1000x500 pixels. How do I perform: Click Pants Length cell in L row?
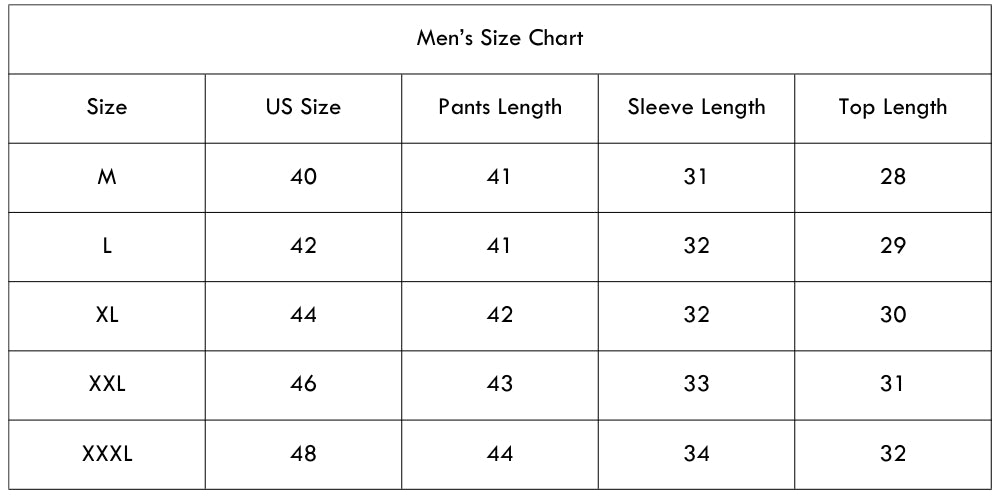click(499, 246)
